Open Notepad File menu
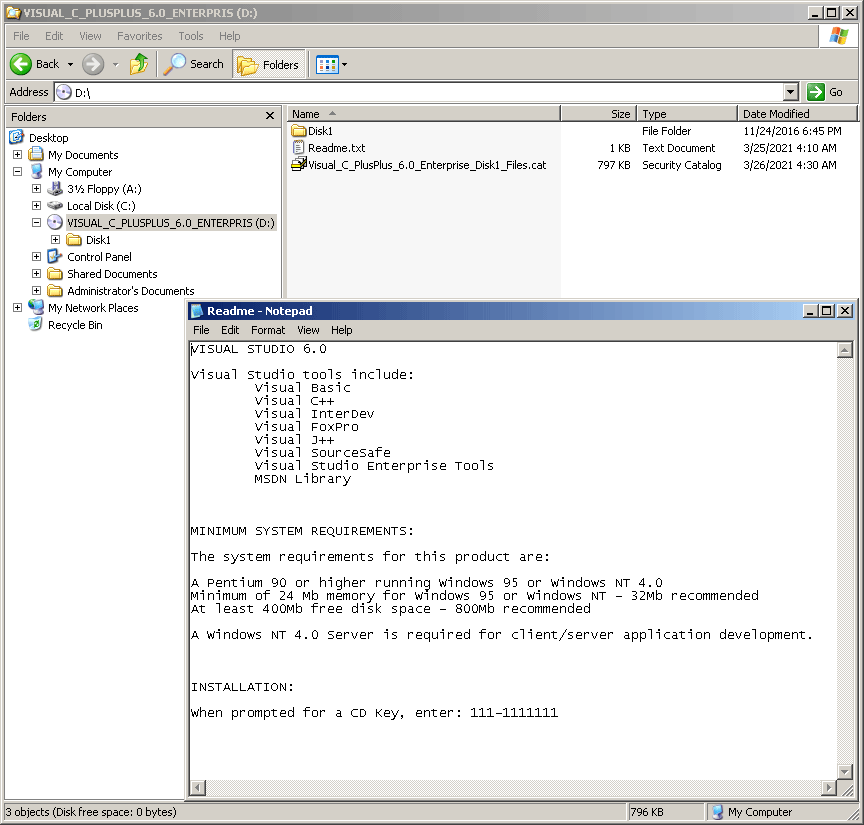 pyautogui.click(x=201, y=330)
